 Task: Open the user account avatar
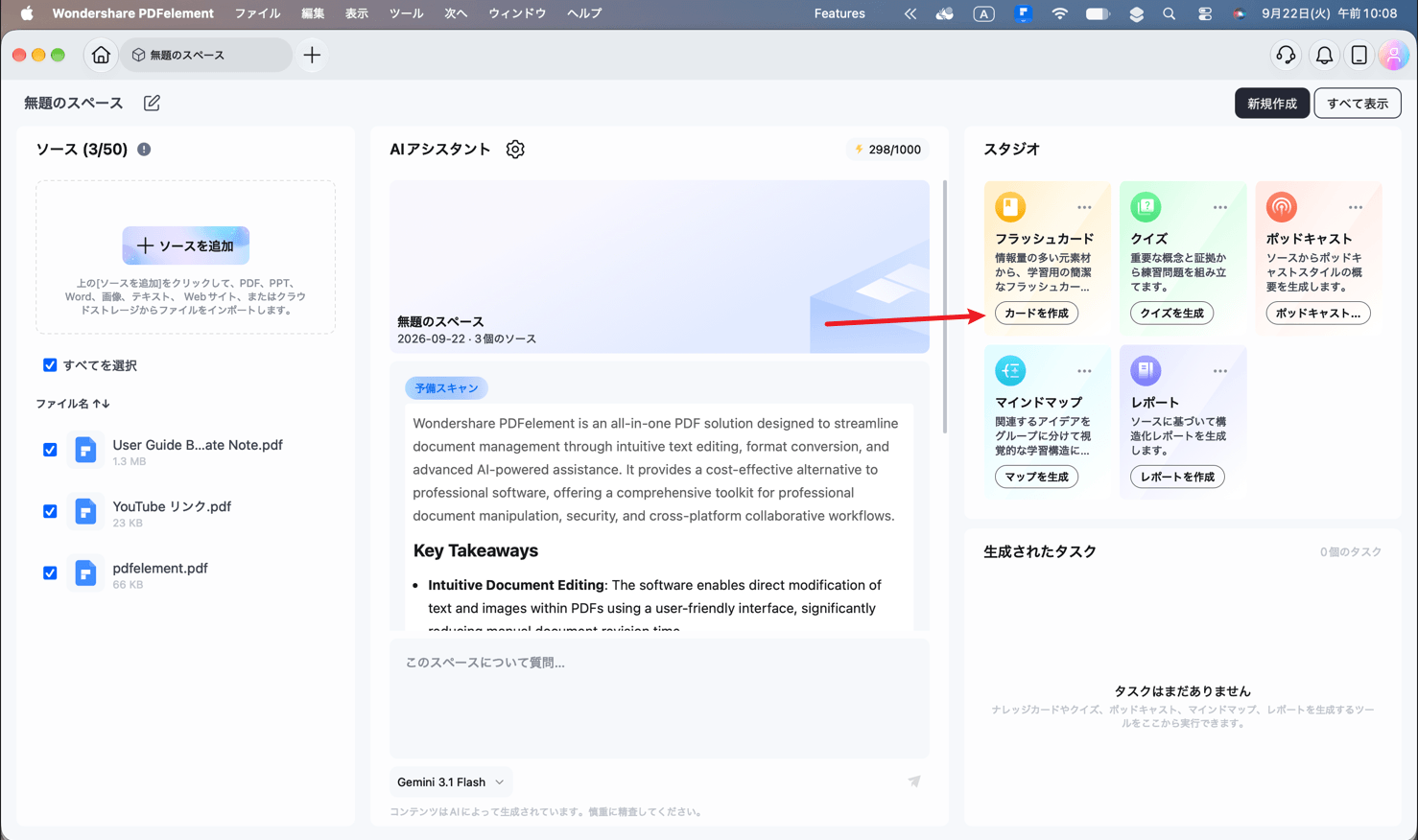click(x=1393, y=56)
